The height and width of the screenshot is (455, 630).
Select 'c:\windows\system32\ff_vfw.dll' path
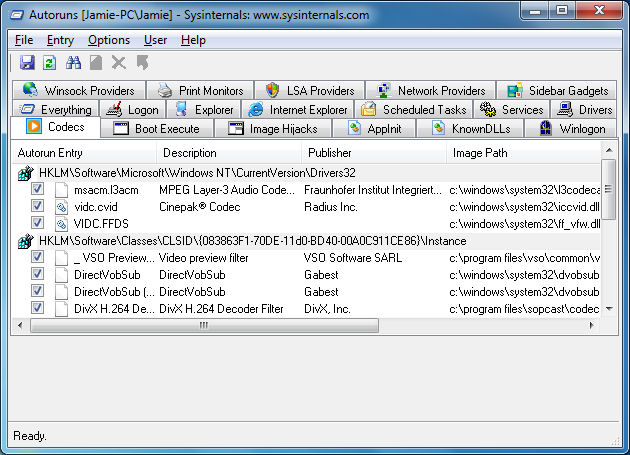525,224
